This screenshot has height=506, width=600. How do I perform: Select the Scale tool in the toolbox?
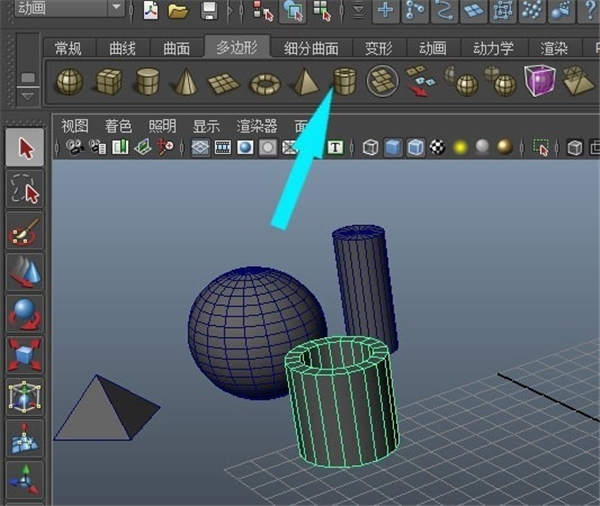point(25,354)
